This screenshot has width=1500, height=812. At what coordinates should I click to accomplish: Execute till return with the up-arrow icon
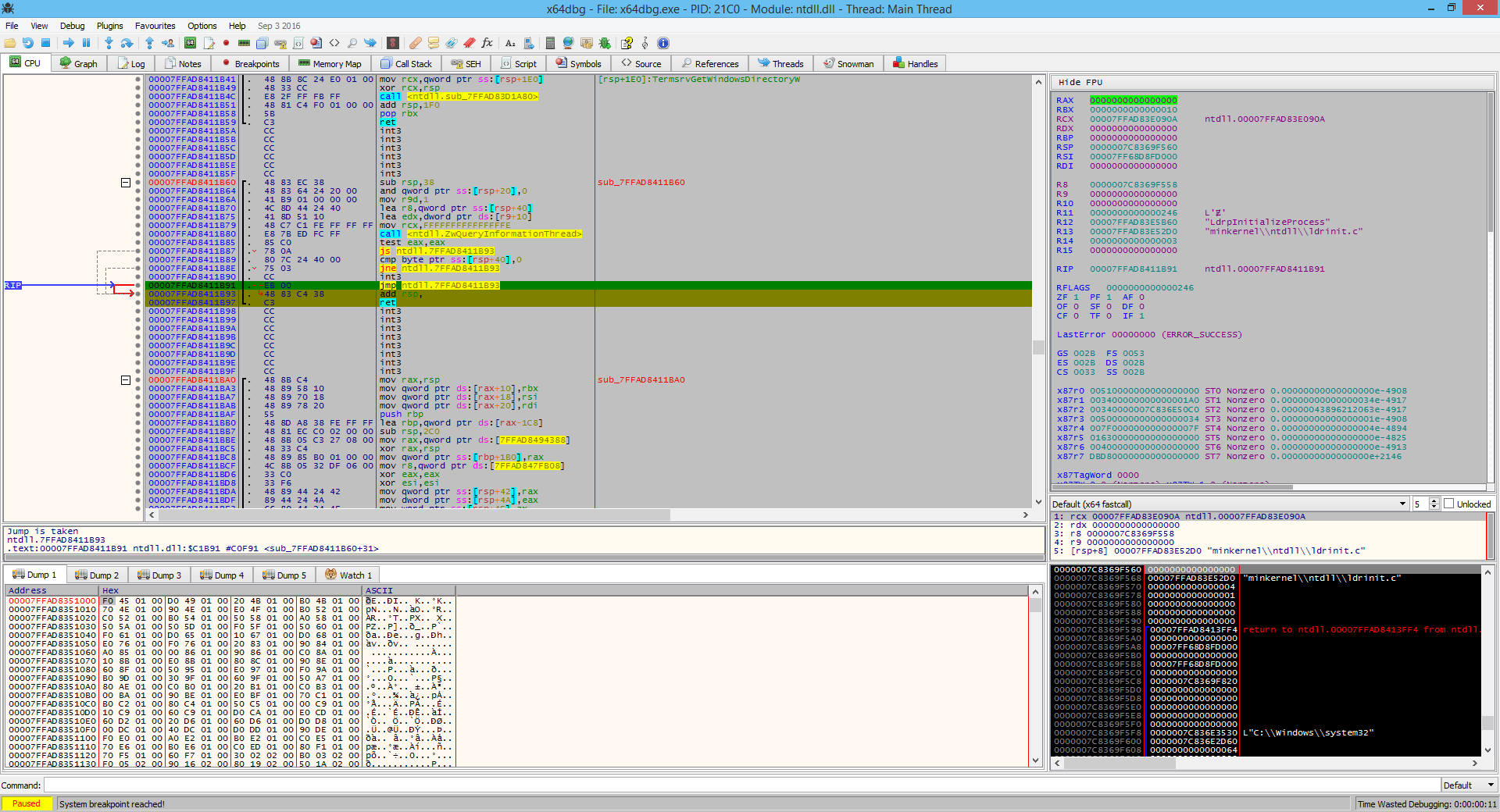point(149,43)
